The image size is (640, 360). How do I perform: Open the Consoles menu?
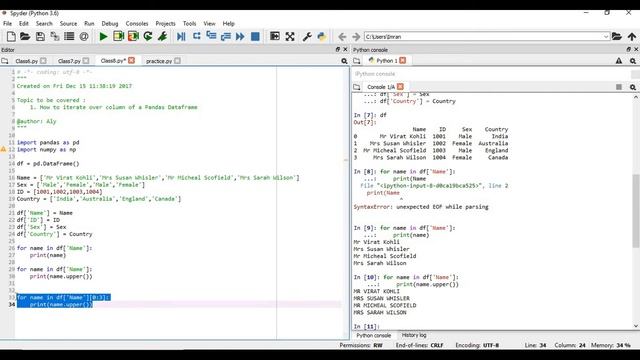pos(137,24)
